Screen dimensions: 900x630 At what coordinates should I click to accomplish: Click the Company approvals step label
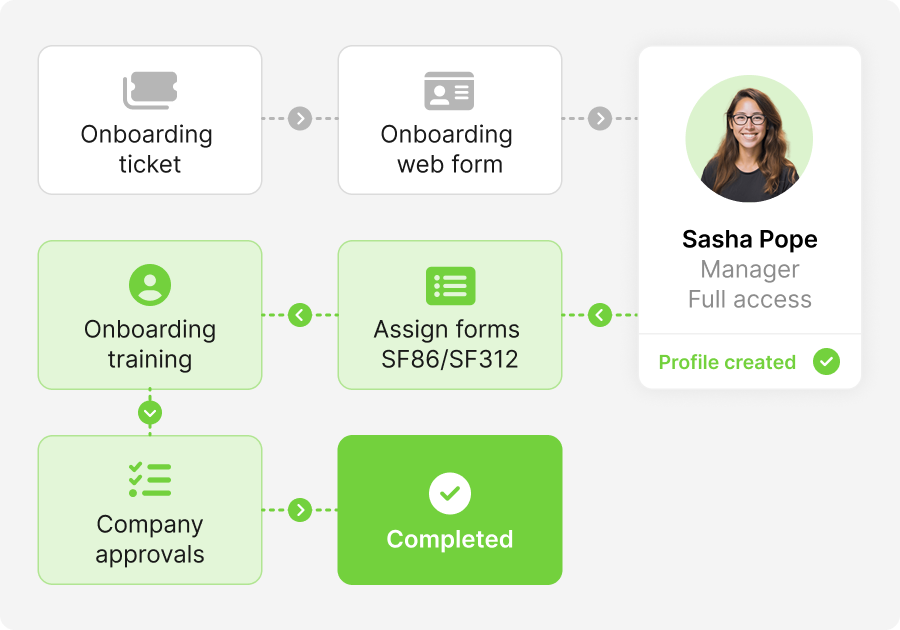150,539
